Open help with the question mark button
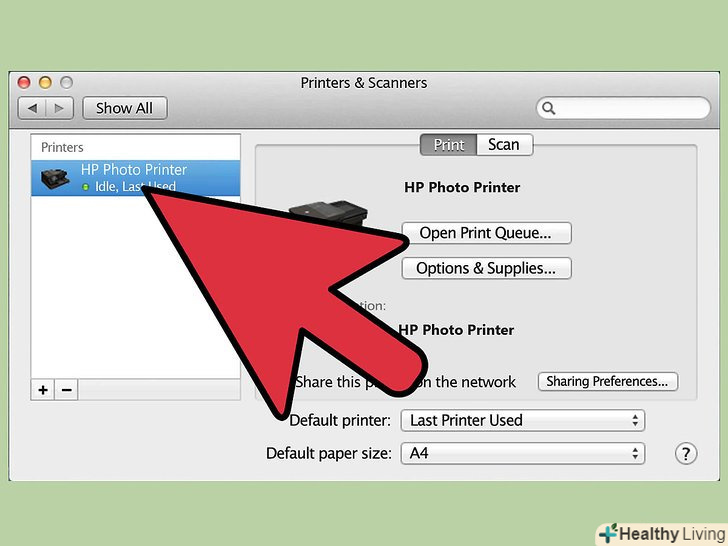The height and width of the screenshot is (546, 728). coord(686,453)
